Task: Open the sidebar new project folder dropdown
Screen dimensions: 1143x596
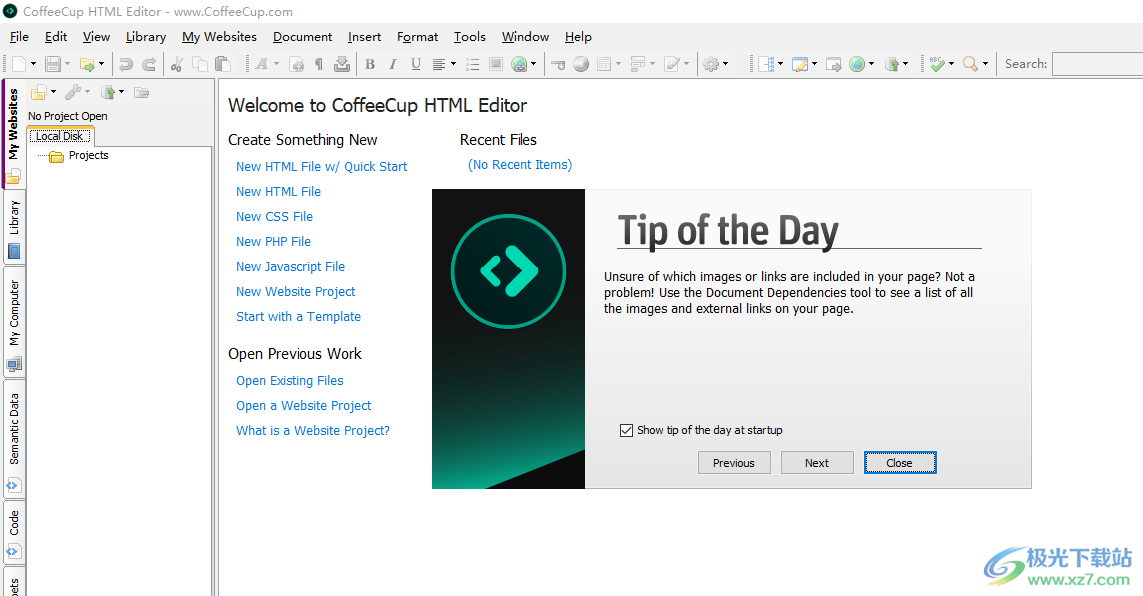Action: (53, 92)
